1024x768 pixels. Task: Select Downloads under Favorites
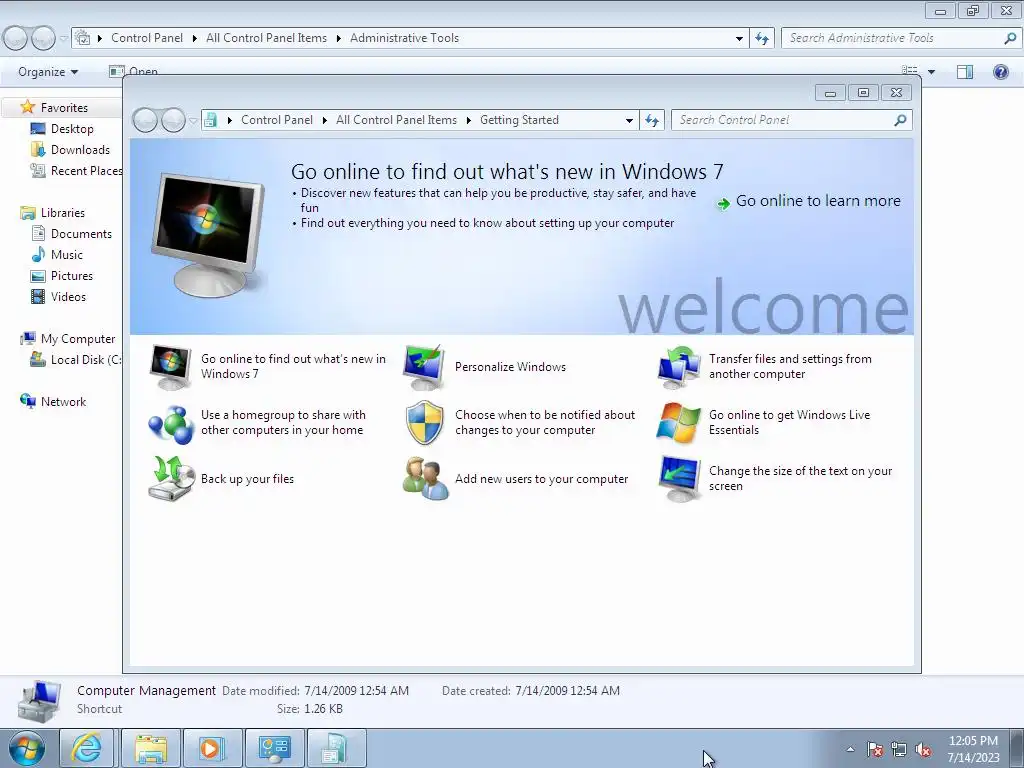click(x=80, y=150)
